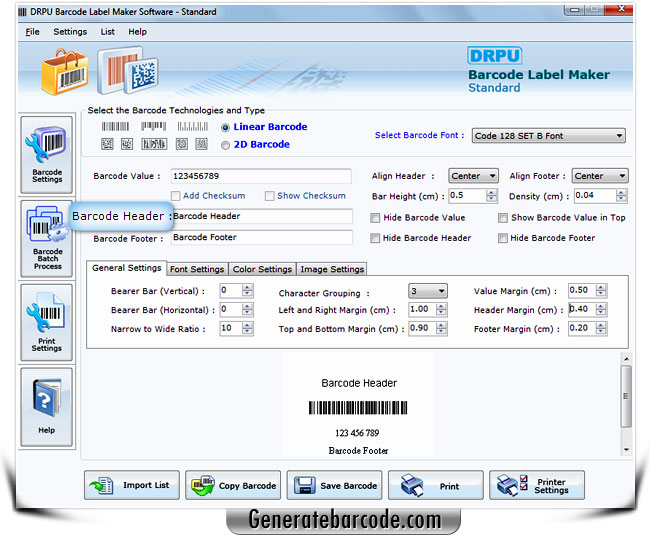
Task: Adjust the Density spinner arrows
Action: point(621,196)
